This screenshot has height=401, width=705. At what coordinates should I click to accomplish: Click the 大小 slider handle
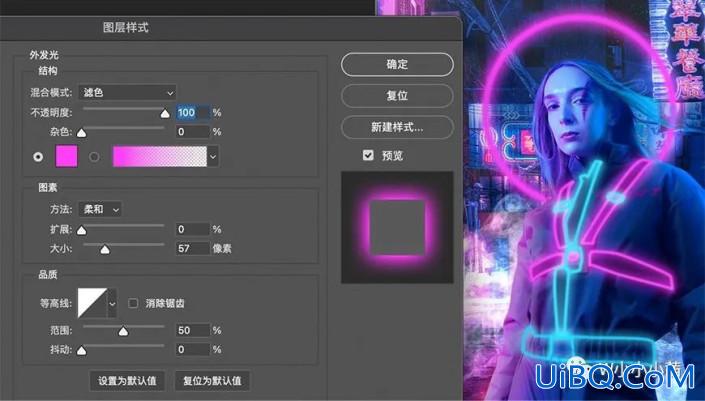coord(105,250)
